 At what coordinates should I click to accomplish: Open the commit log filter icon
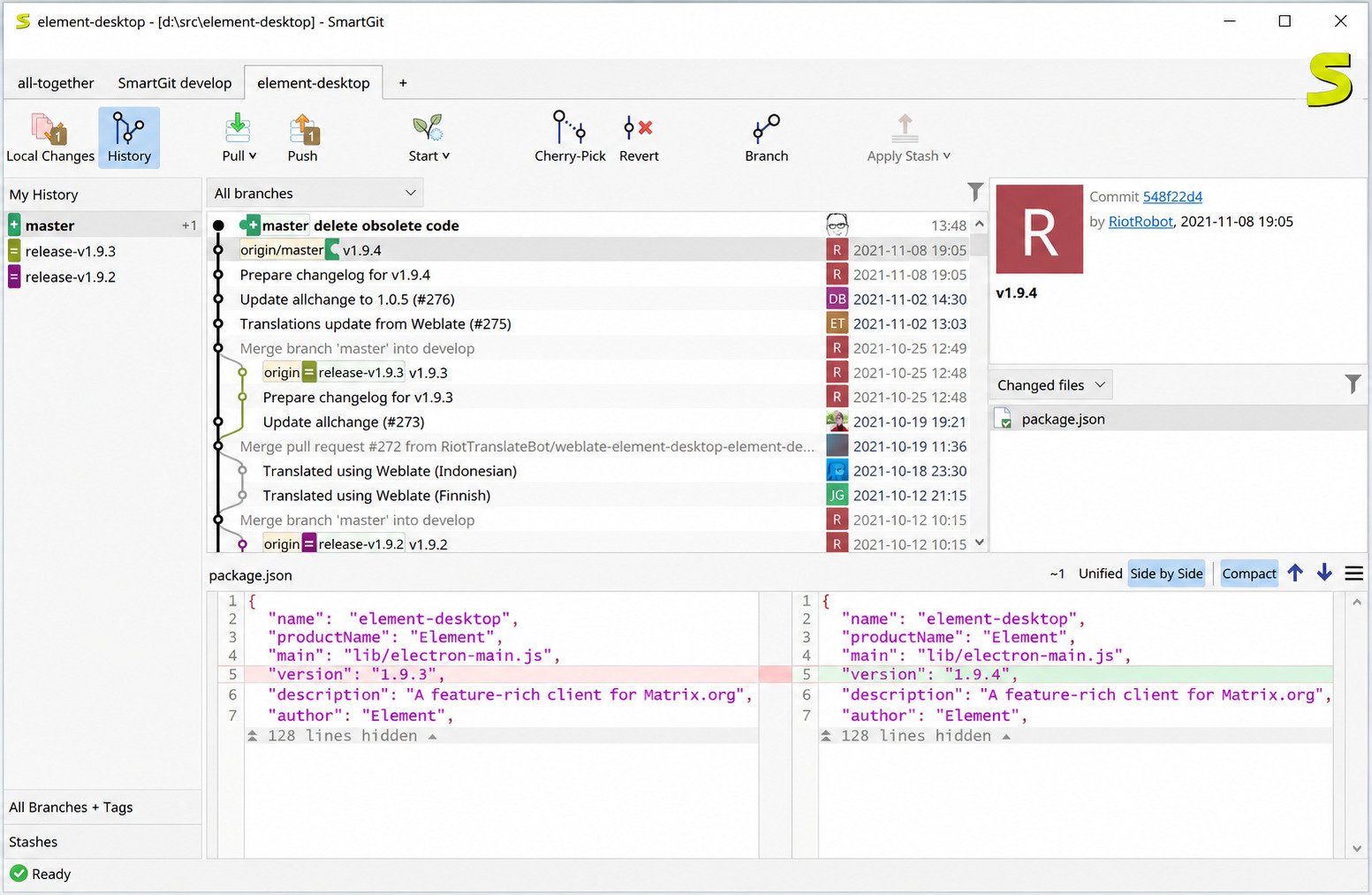click(974, 192)
